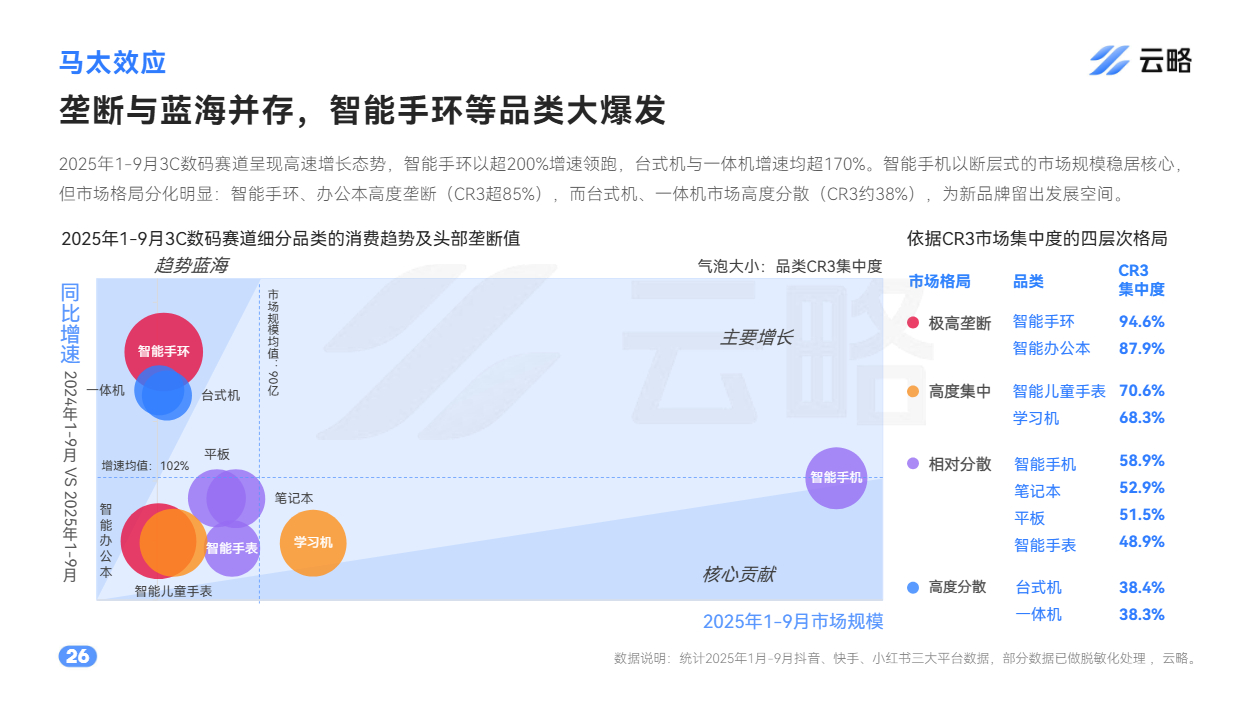
Task: Click the 趋势蓝海 quadrant label
Action: tap(191, 265)
